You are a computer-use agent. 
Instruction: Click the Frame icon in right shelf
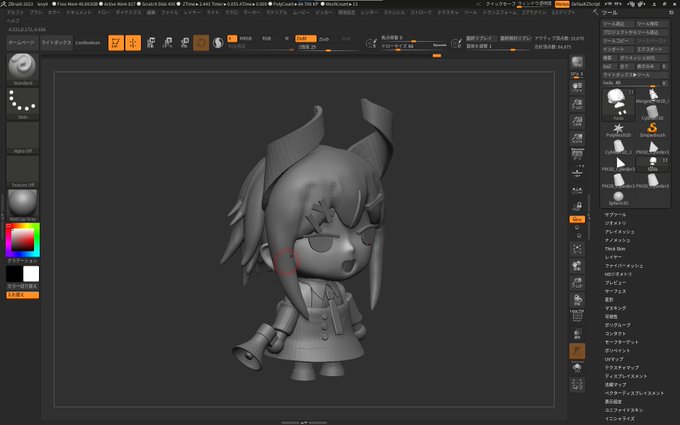coord(577,249)
